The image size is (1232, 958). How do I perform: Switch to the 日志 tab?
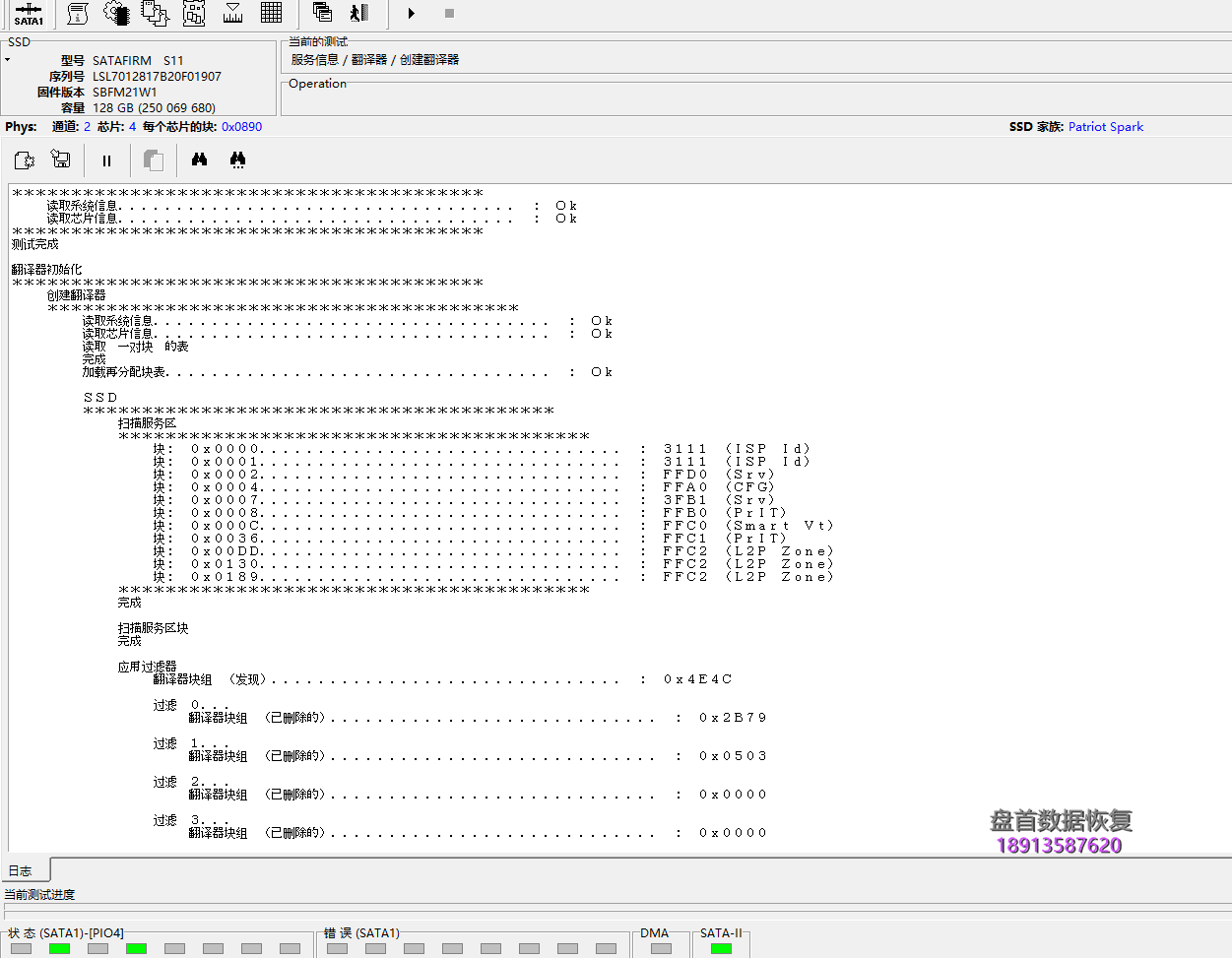21,870
